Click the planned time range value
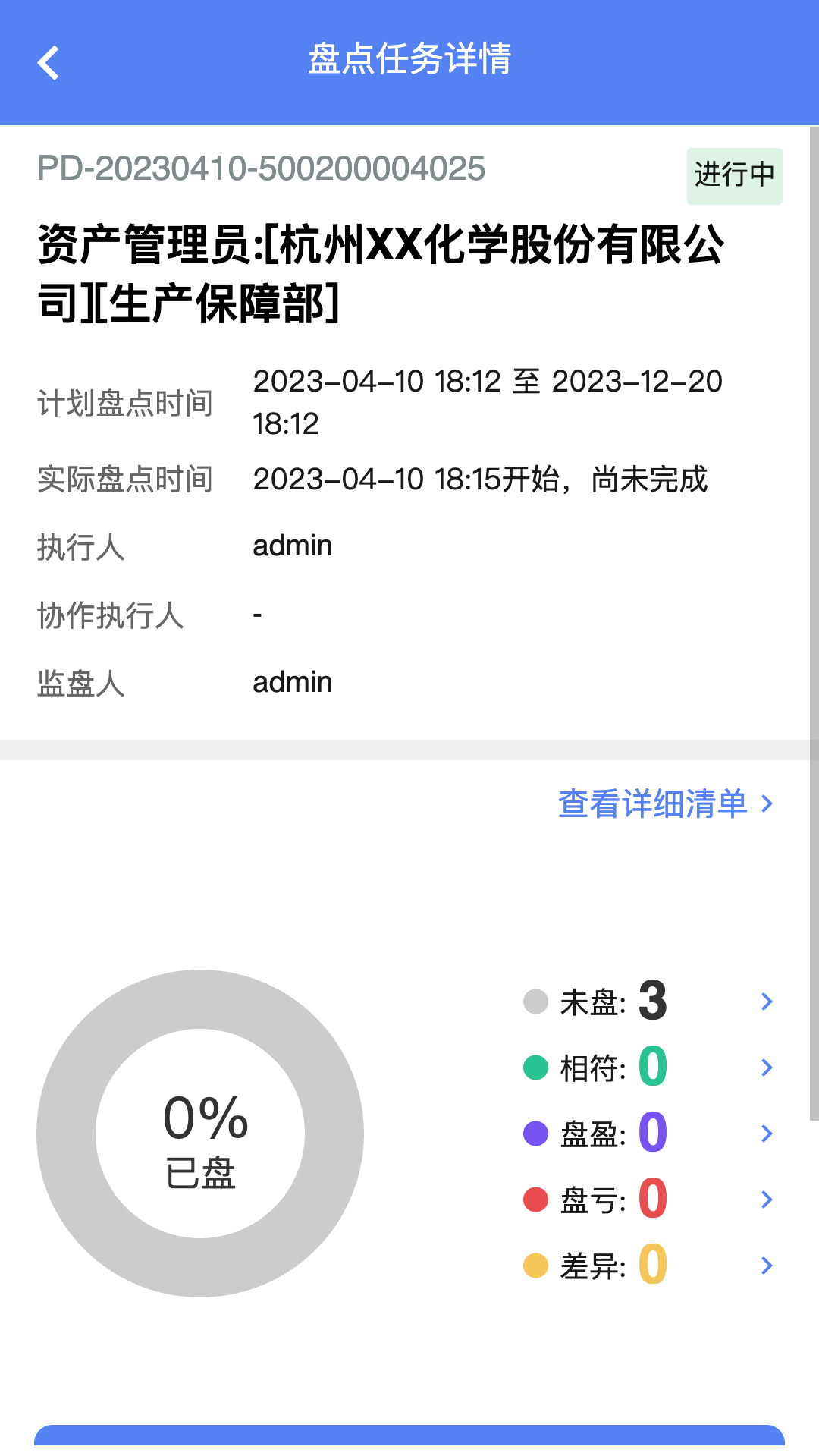 click(488, 402)
